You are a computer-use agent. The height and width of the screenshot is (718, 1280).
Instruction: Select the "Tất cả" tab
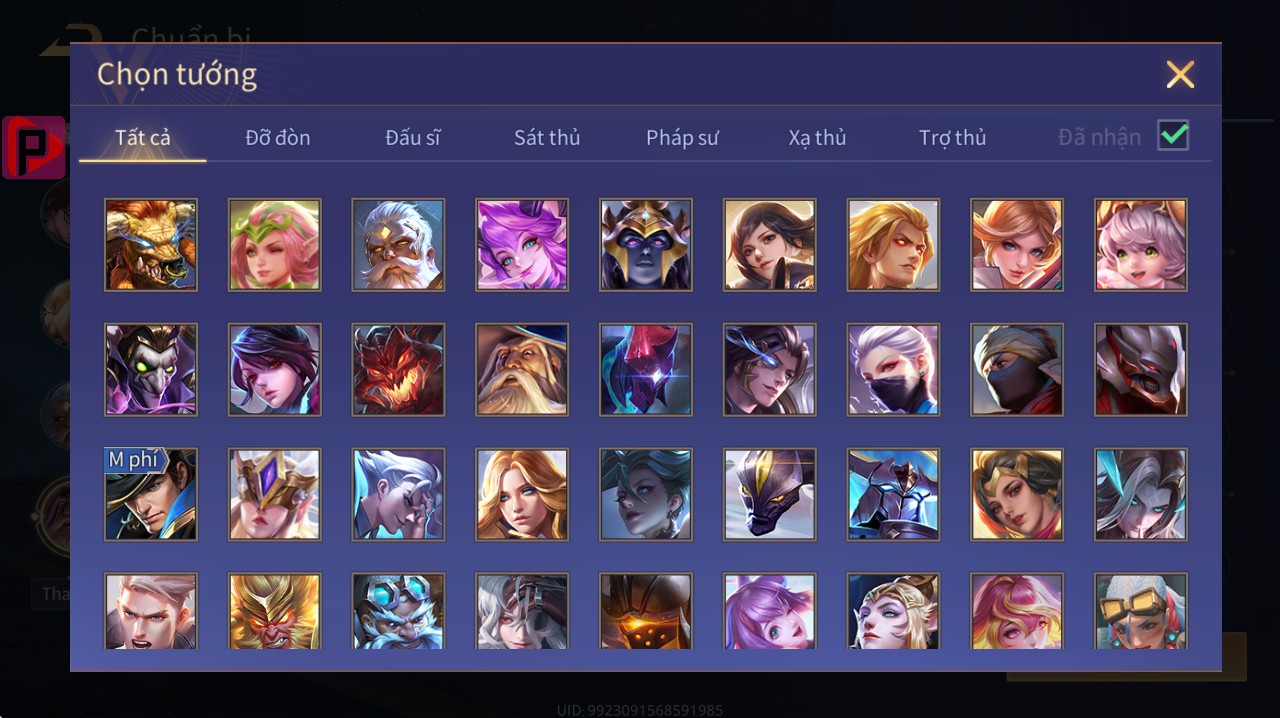coord(143,138)
